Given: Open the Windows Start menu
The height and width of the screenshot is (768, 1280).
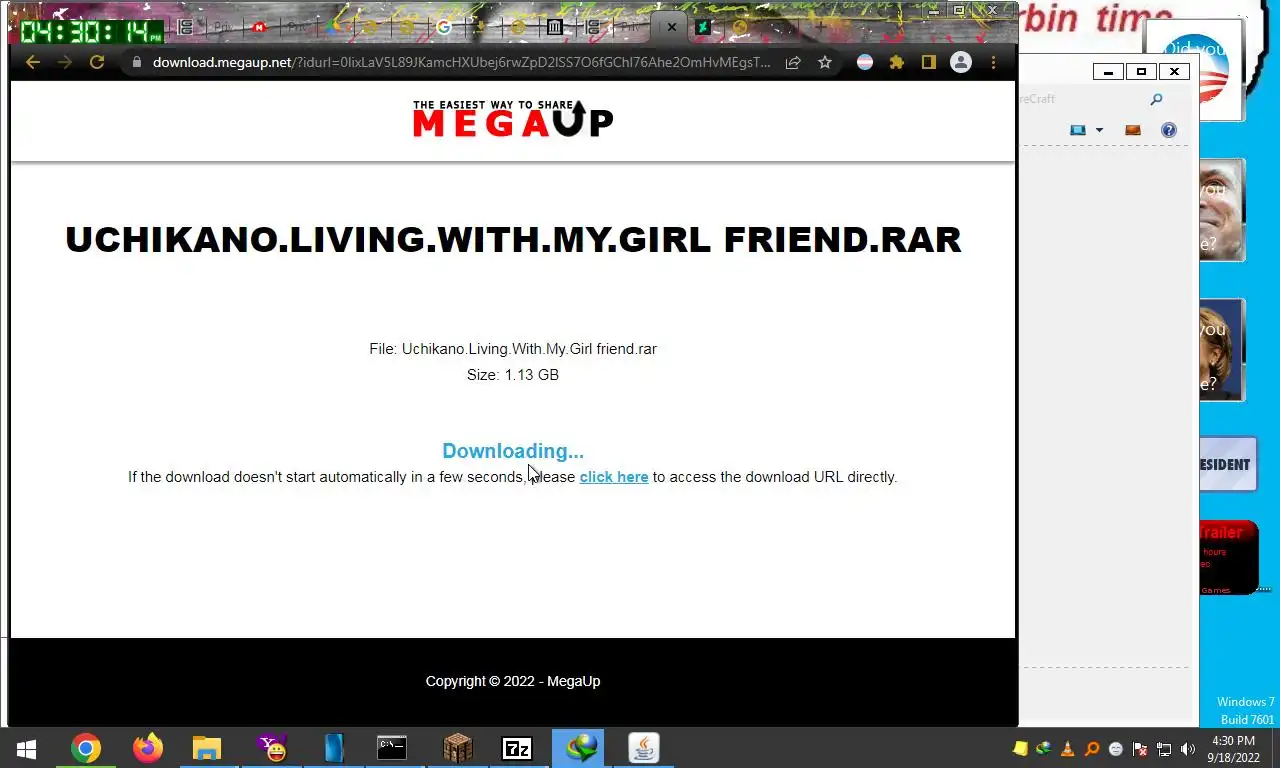Looking at the screenshot, I should pos(26,748).
